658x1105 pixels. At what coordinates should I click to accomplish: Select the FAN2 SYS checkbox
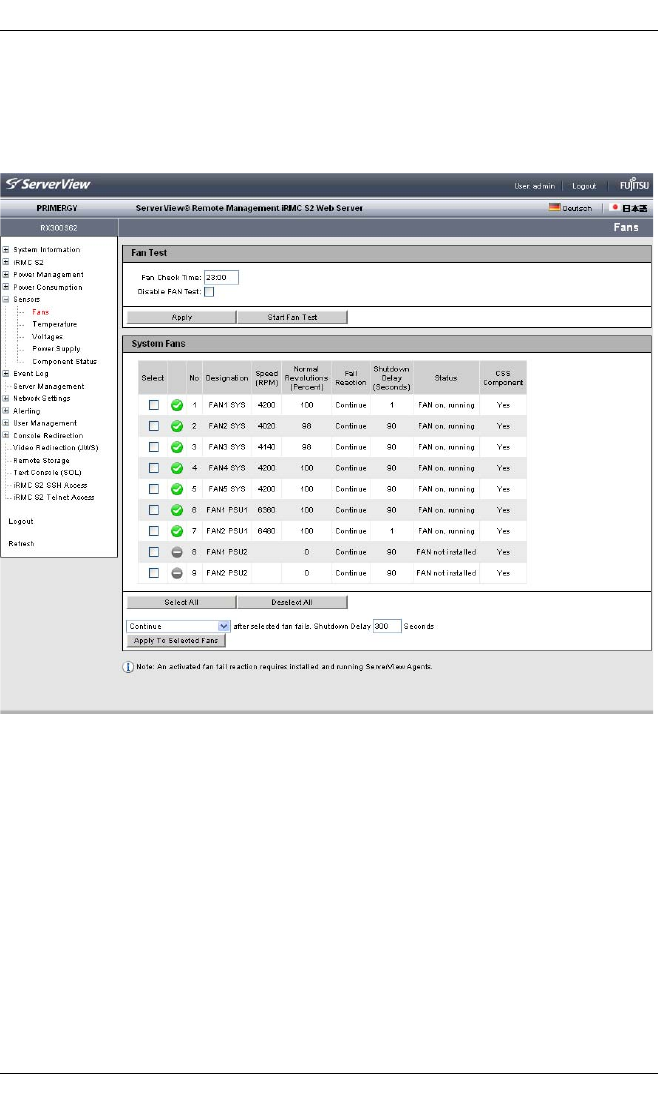click(154, 426)
